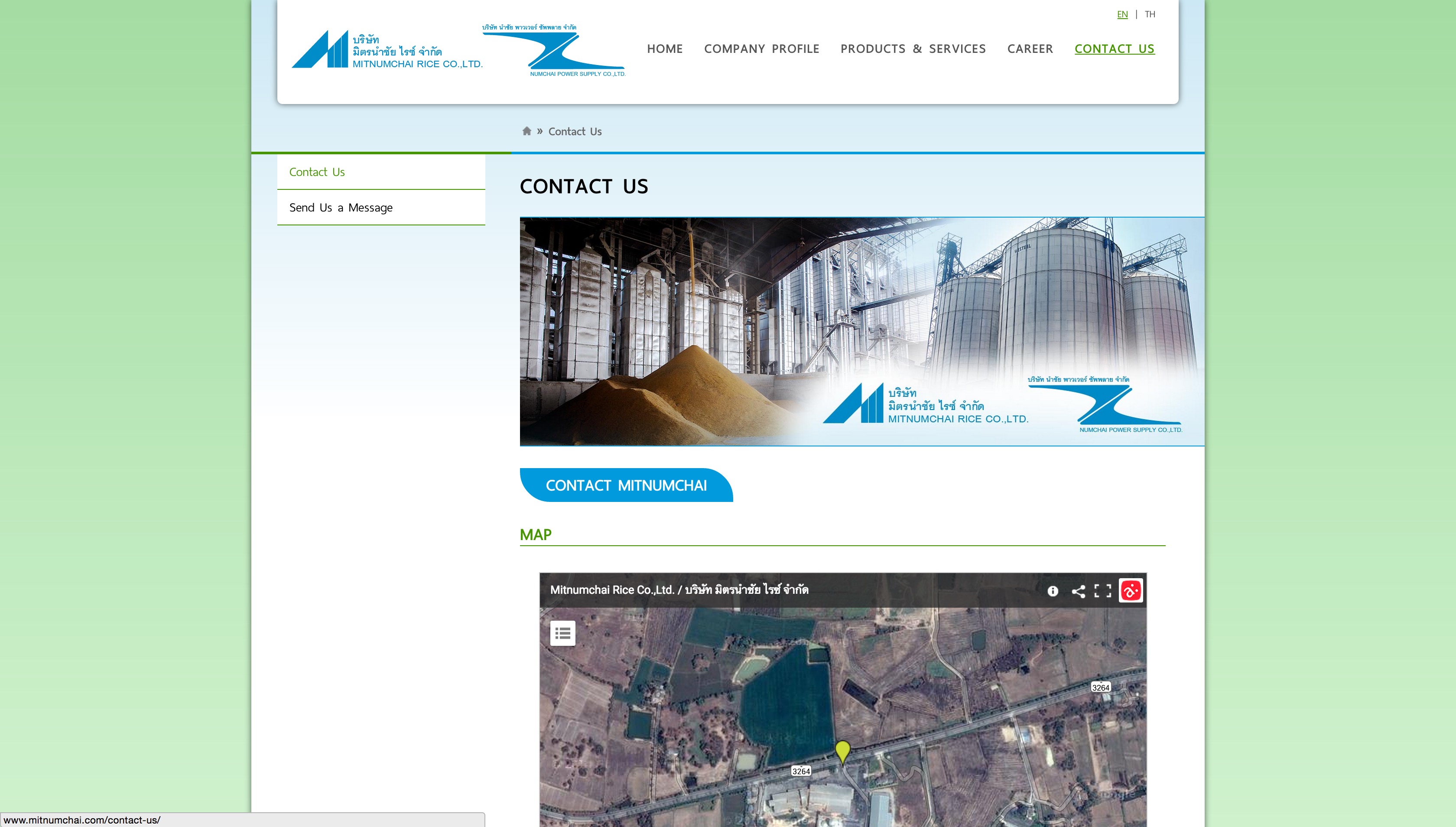This screenshot has width=1456, height=827.
Task: Click the Contact Us breadcrumb text
Action: click(x=575, y=132)
